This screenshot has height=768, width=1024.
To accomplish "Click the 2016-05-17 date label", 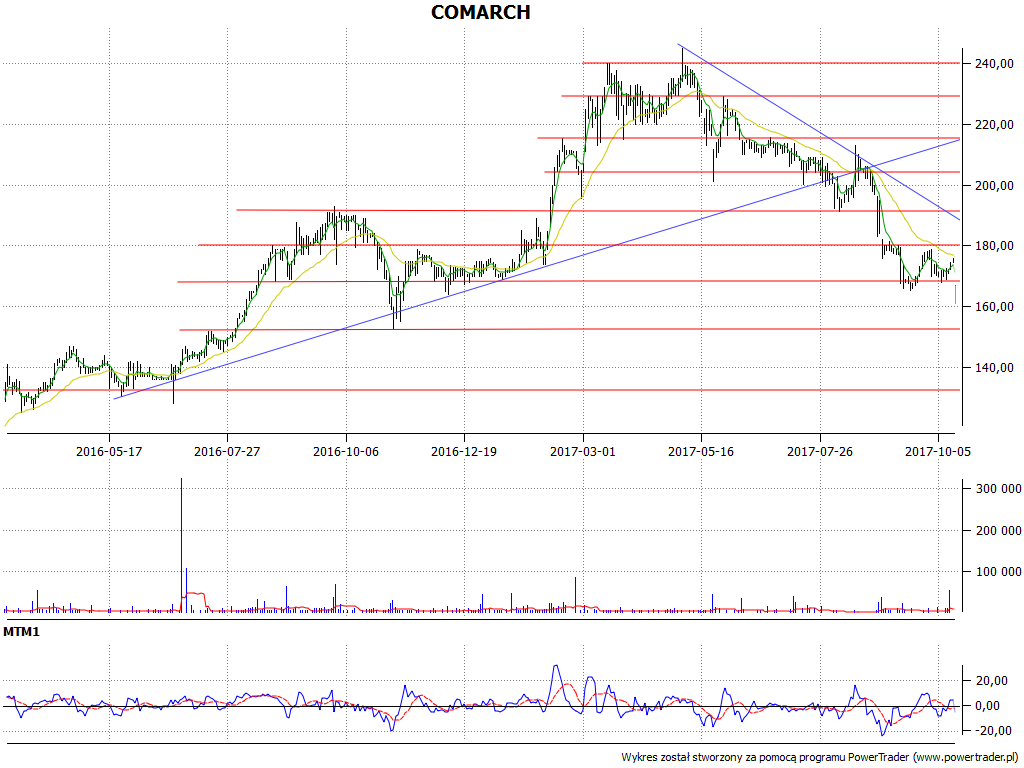I will (x=108, y=451).
